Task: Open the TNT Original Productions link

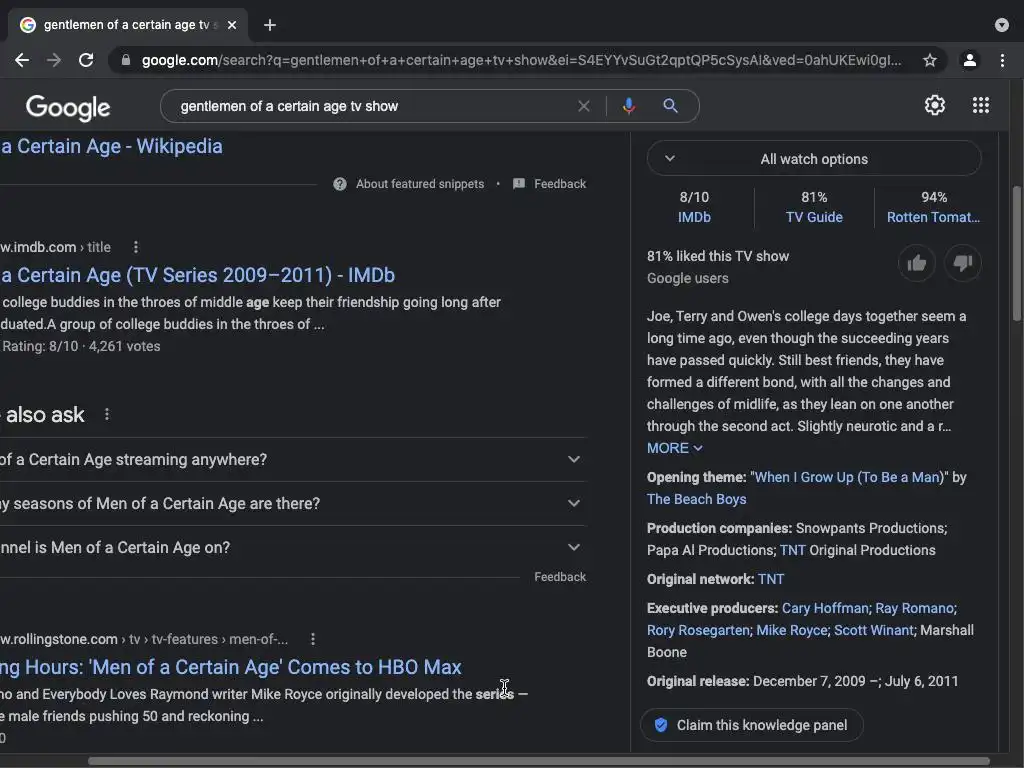Action: tap(792, 550)
